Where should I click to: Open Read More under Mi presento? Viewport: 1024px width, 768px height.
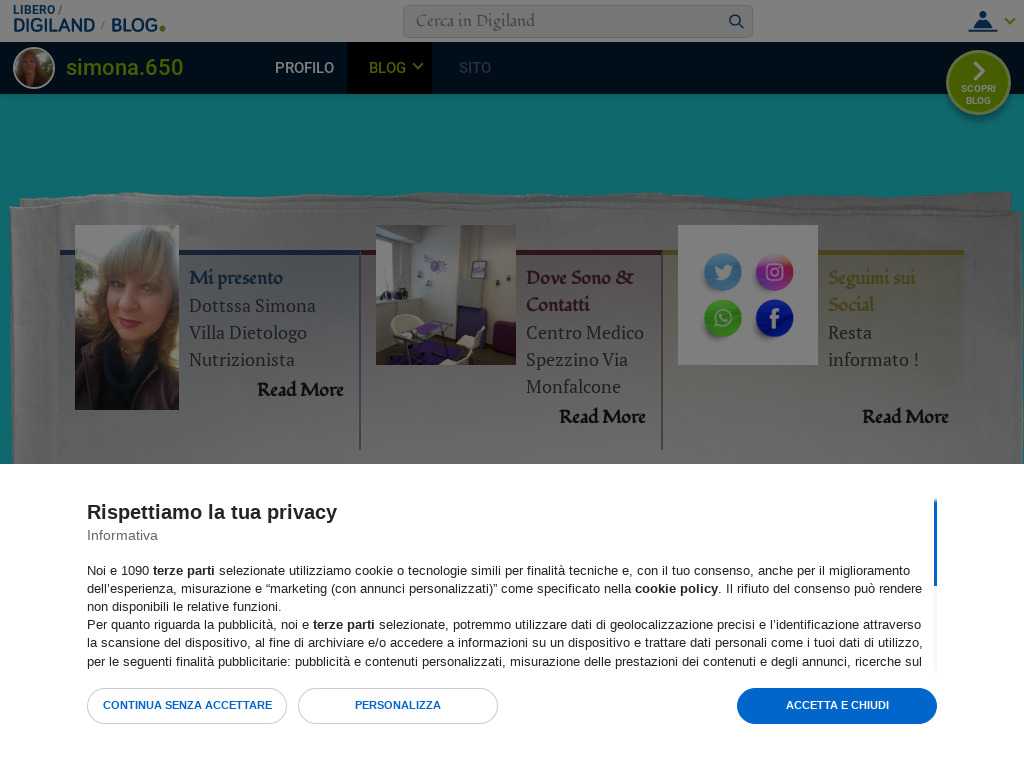pyautogui.click(x=300, y=390)
